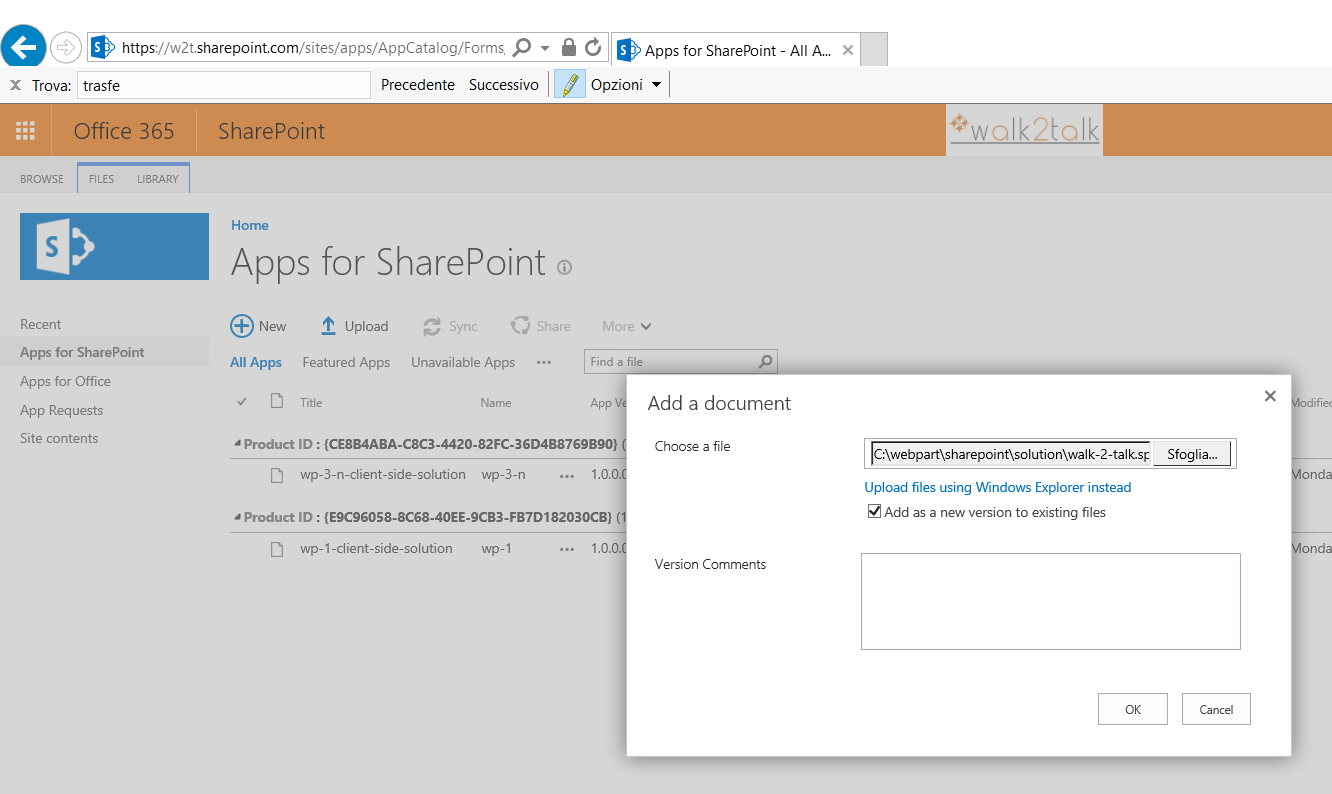Click the walk2talk logo
Screen dimensions: 1332x794
pos(1024,130)
